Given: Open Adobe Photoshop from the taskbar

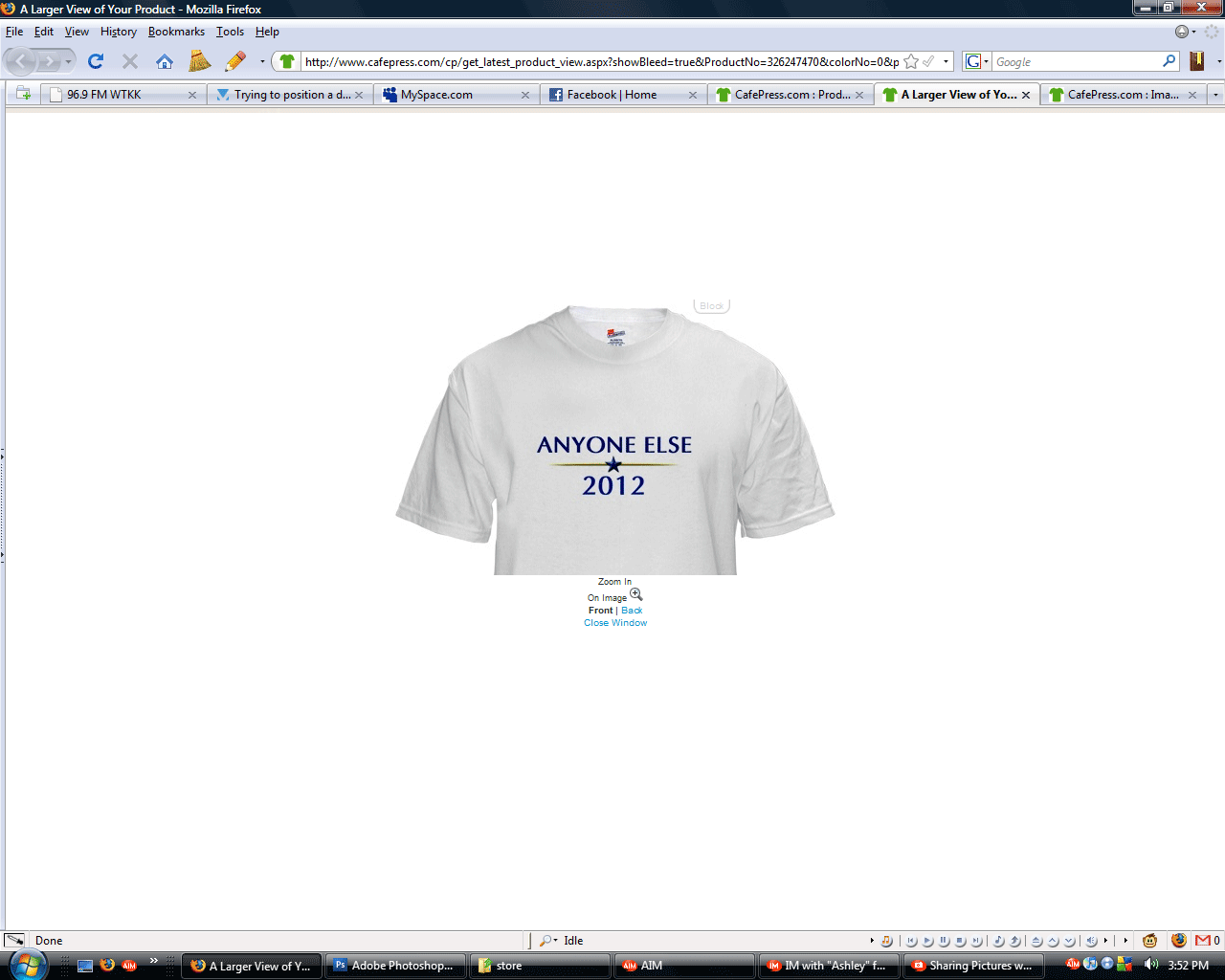Looking at the screenshot, I should point(395,966).
